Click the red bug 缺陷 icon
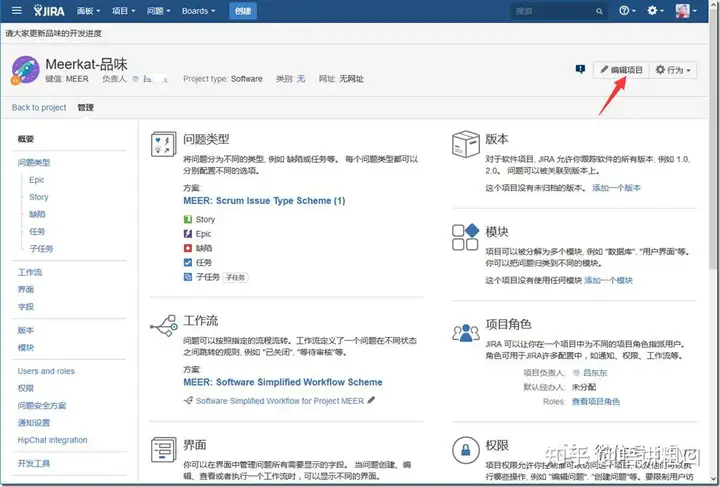This screenshot has width=720, height=487. 187,248
